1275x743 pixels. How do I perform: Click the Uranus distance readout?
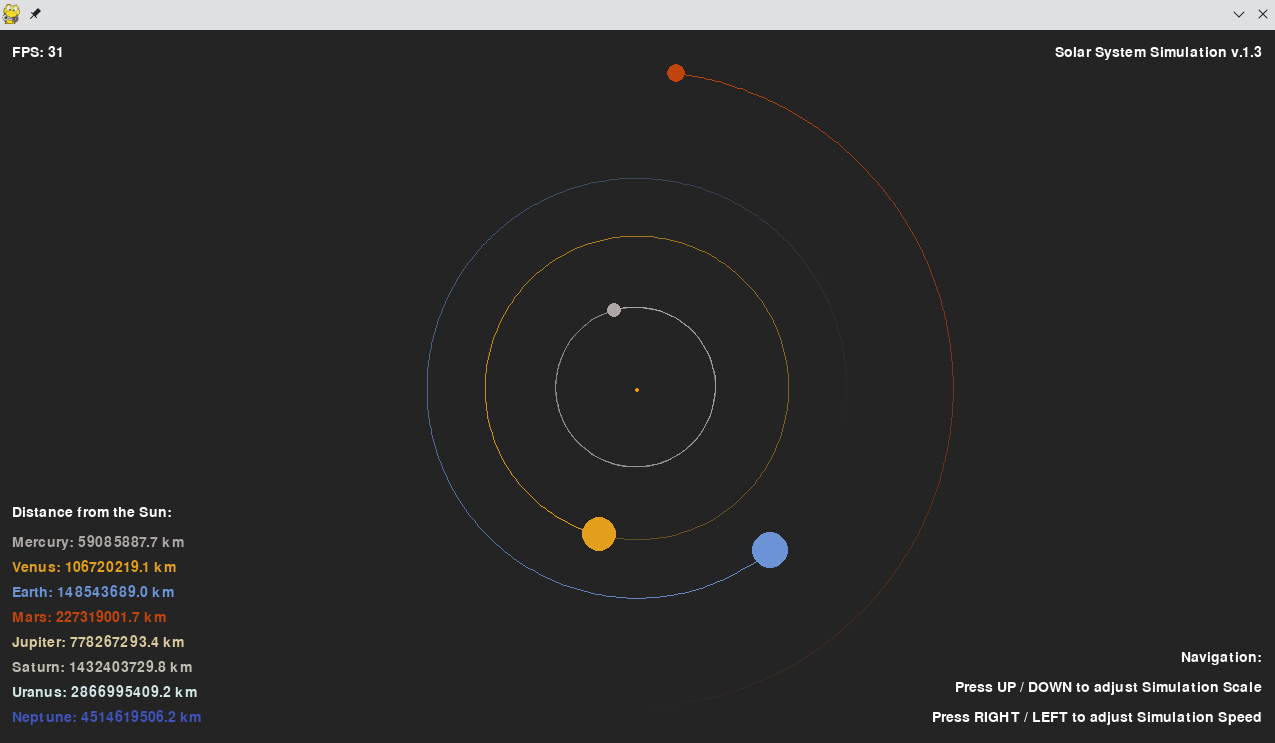click(x=105, y=692)
